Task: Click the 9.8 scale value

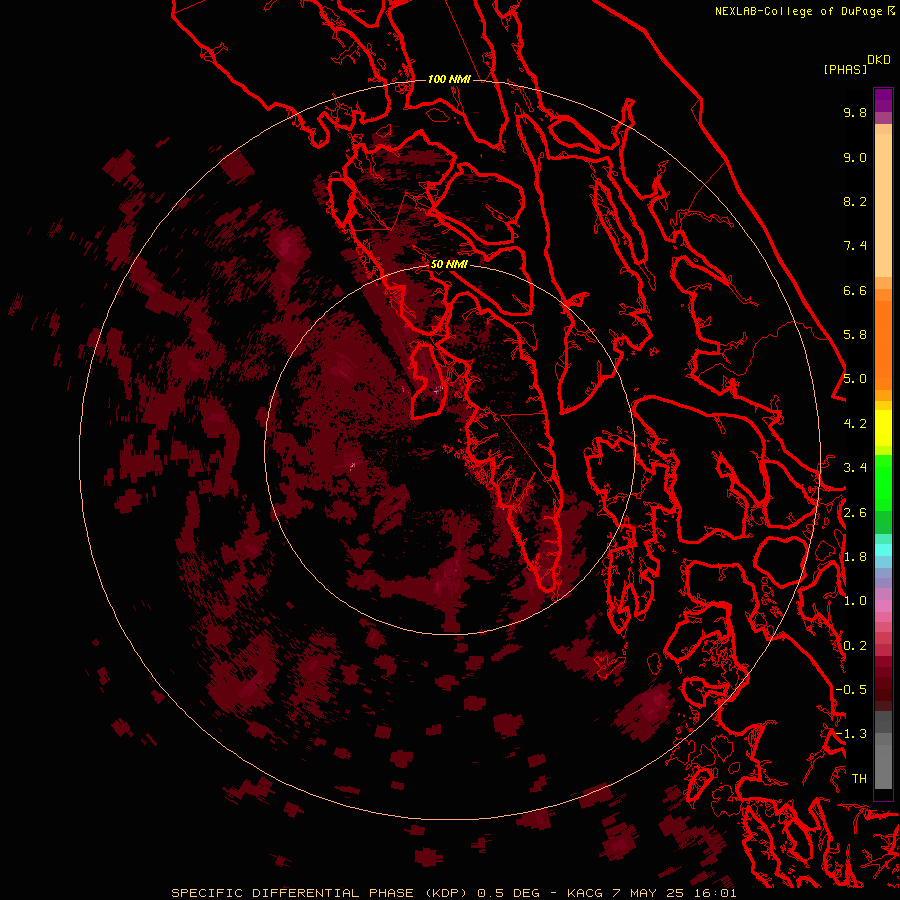Action: pos(855,112)
